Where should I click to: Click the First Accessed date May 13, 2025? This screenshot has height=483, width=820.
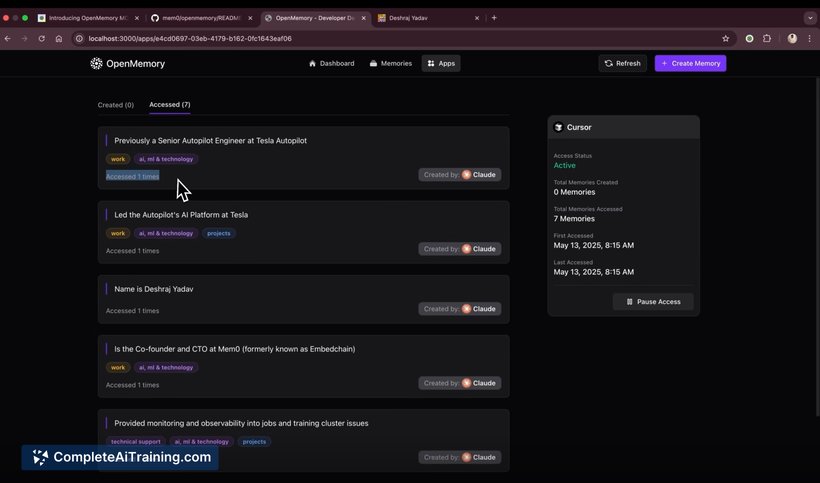pyautogui.click(x=594, y=245)
